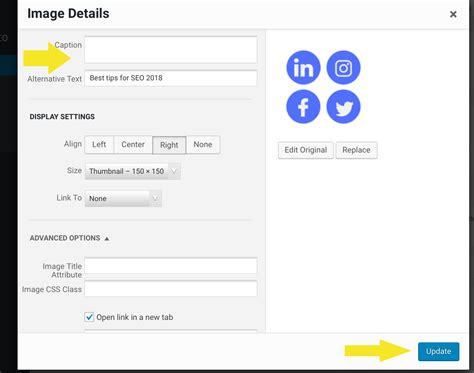
Task: Click the Display Settings heading
Action: point(62,117)
